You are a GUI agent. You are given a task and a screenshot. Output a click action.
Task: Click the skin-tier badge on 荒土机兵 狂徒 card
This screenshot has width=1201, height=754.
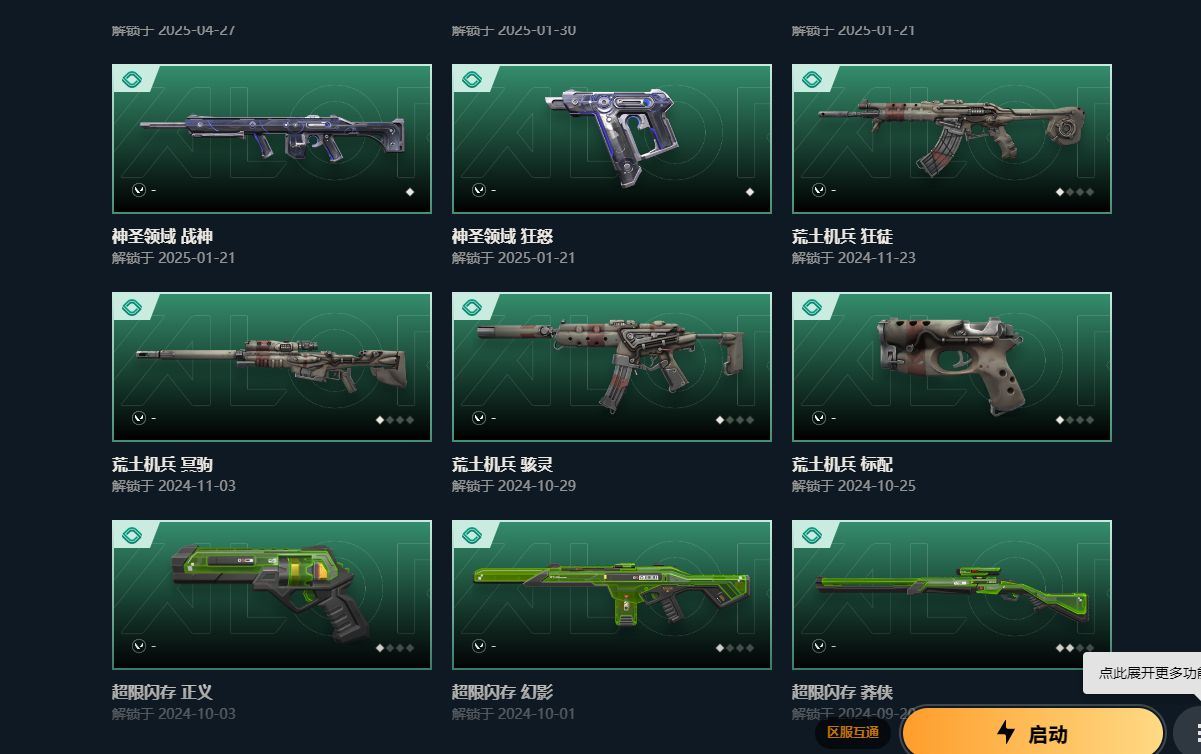click(x=811, y=80)
